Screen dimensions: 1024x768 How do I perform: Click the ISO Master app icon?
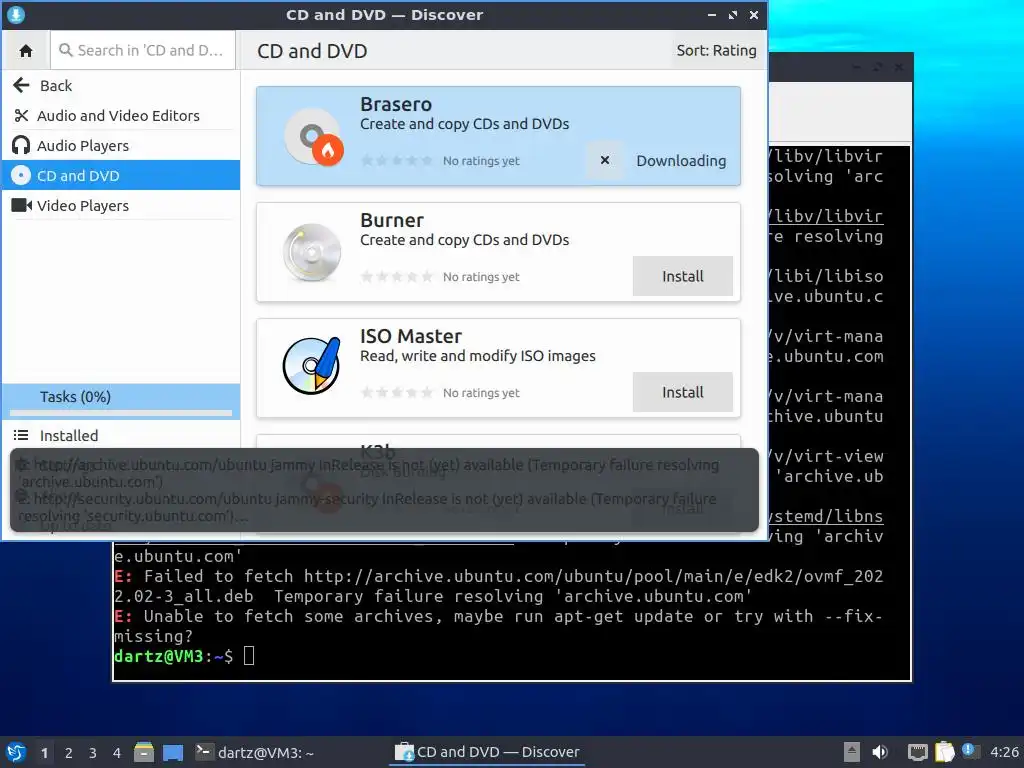(x=312, y=366)
